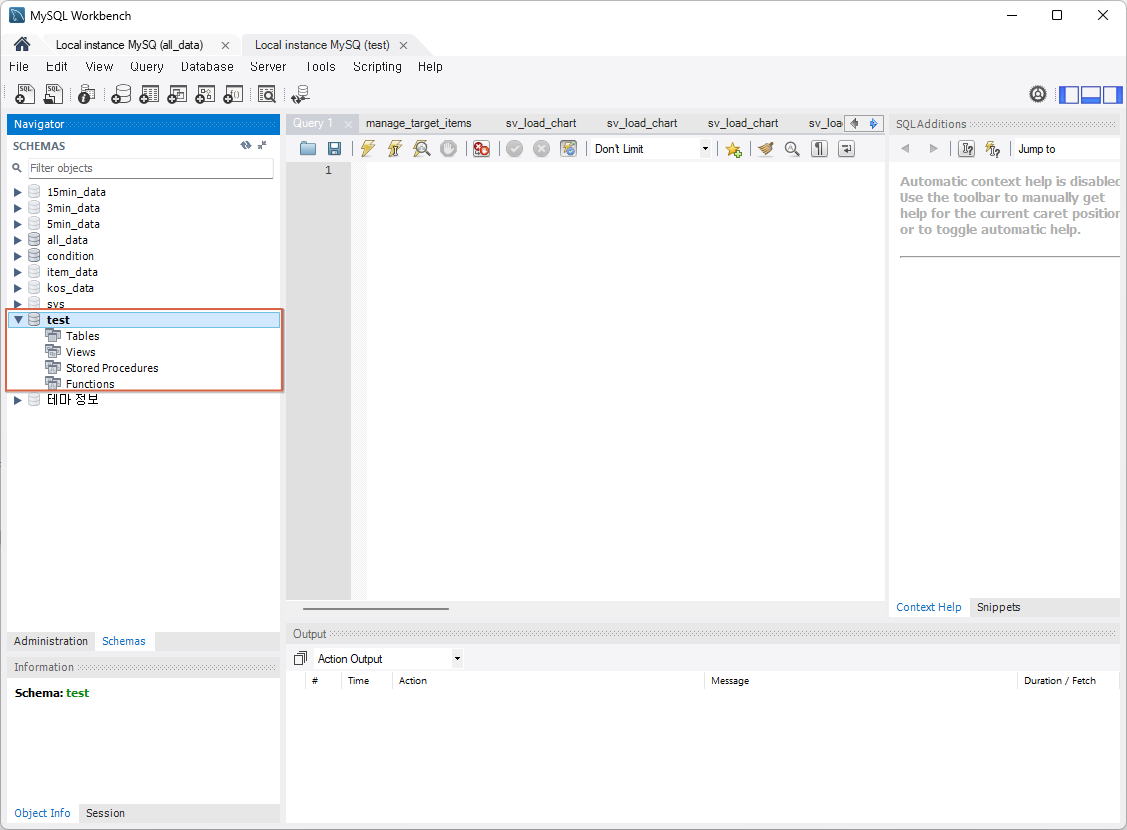Open the Query menu
The height and width of the screenshot is (830, 1127).
click(x=147, y=67)
